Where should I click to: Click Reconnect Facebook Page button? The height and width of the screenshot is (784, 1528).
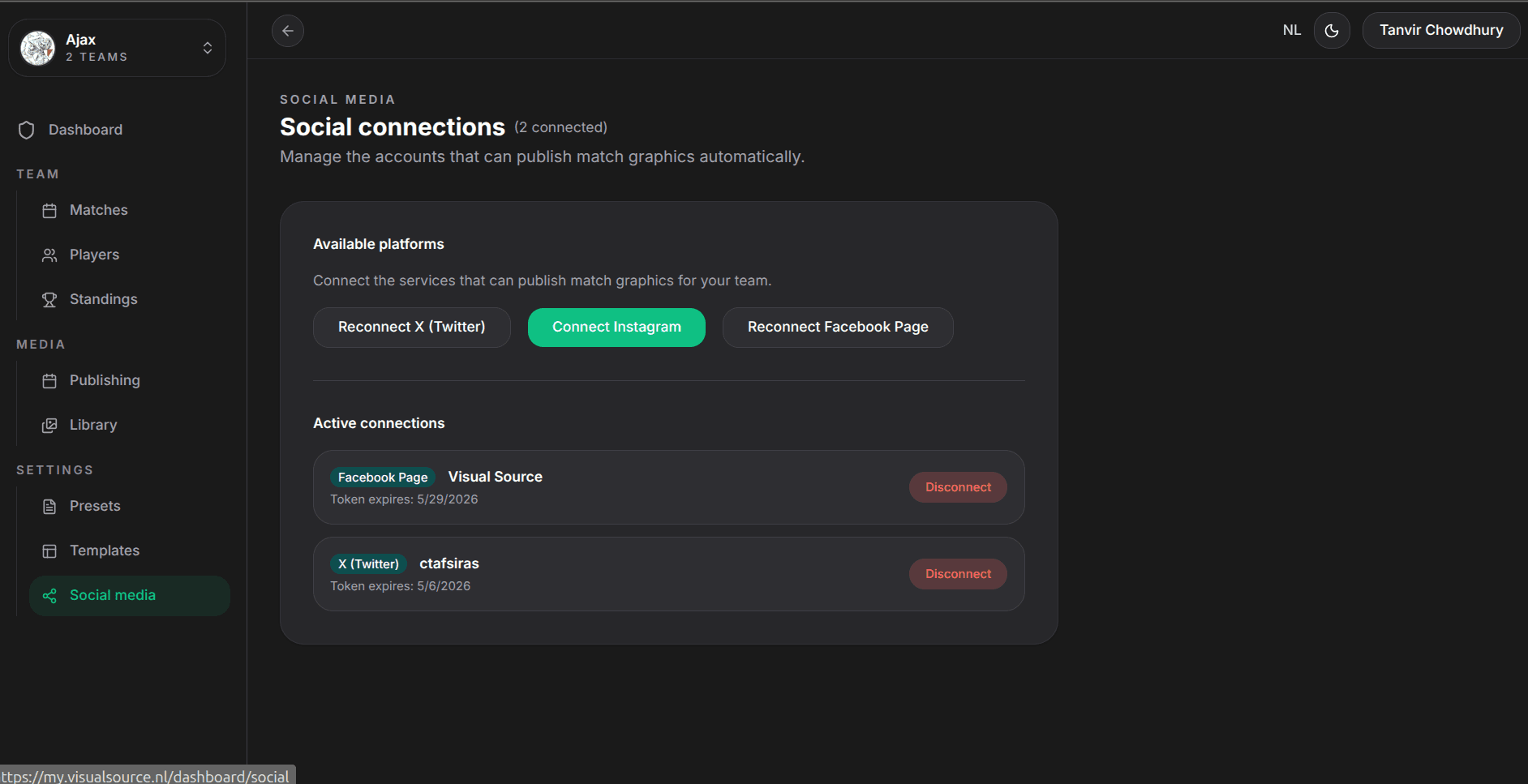pyautogui.click(x=838, y=328)
